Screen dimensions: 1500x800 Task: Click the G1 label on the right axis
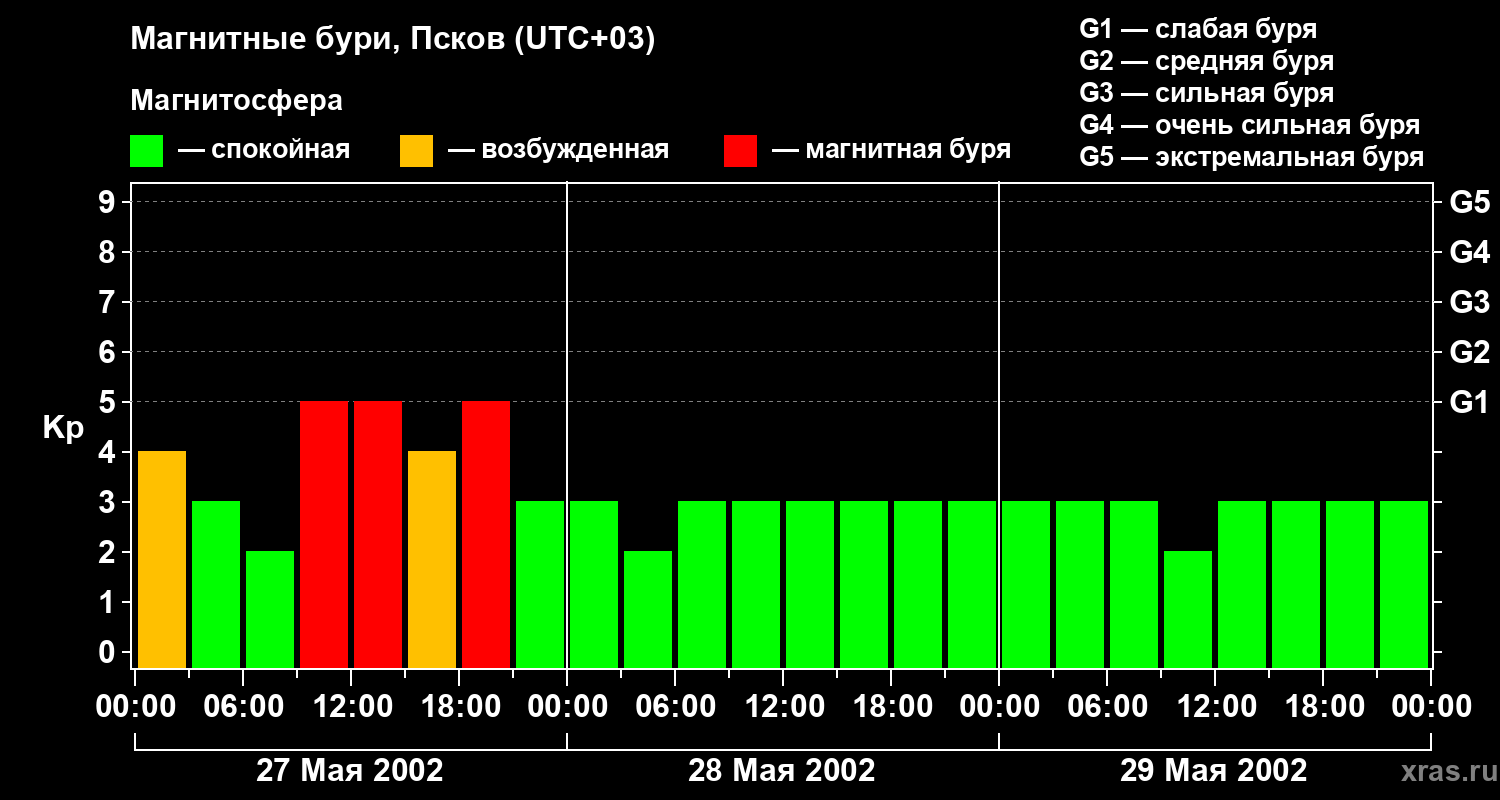click(1469, 403)
